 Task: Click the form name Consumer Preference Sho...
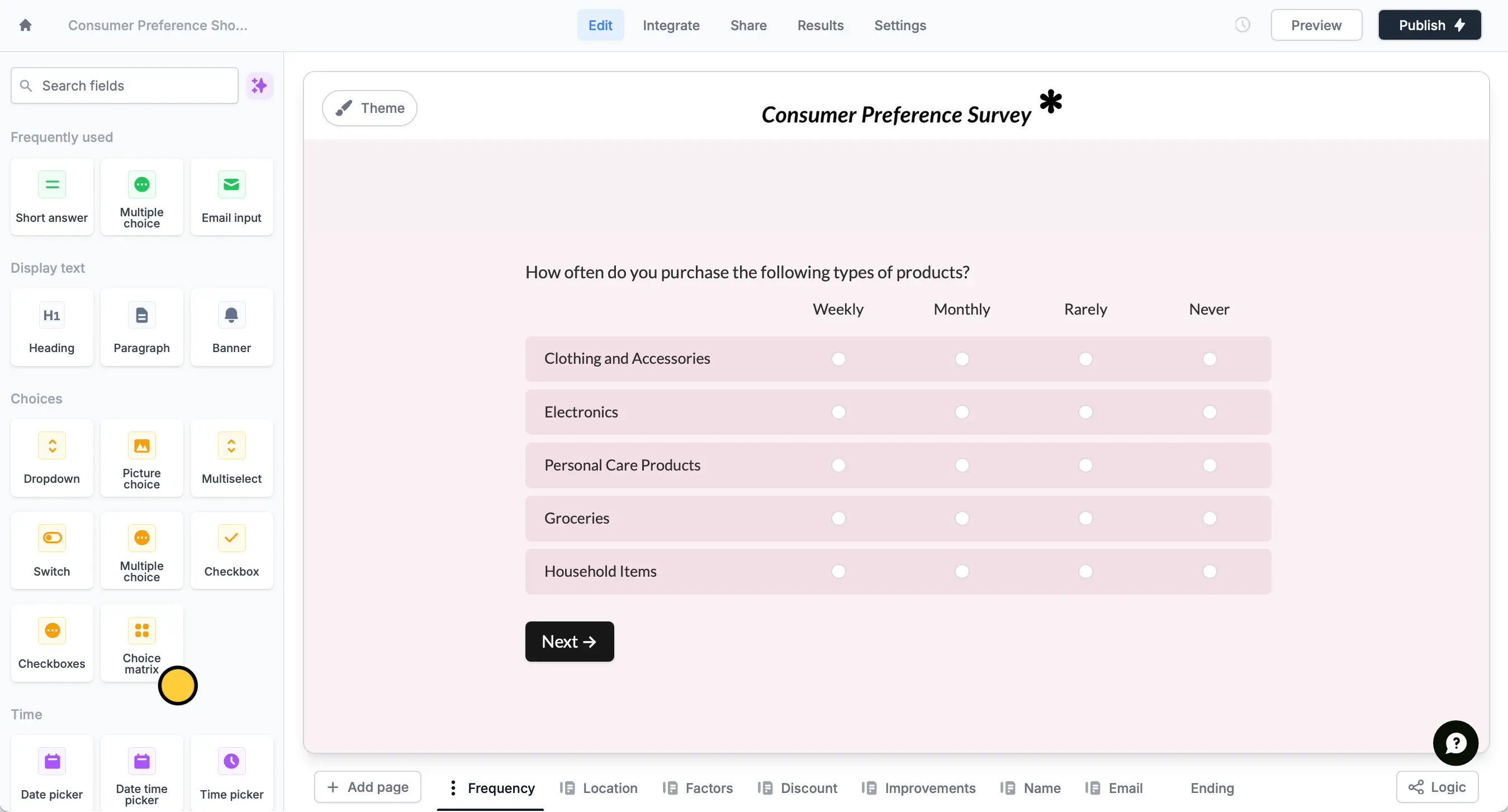pos(158,25)
